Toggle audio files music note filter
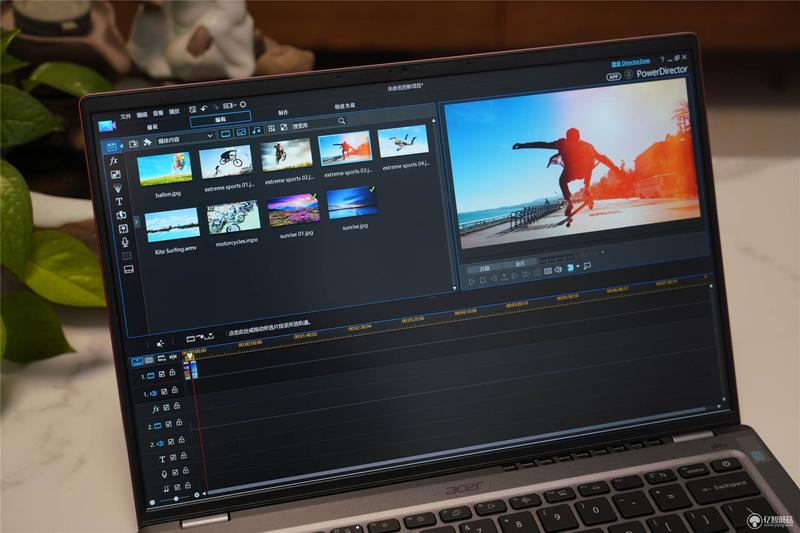This screenshot has height=533, width=800. tap(257, 131)
